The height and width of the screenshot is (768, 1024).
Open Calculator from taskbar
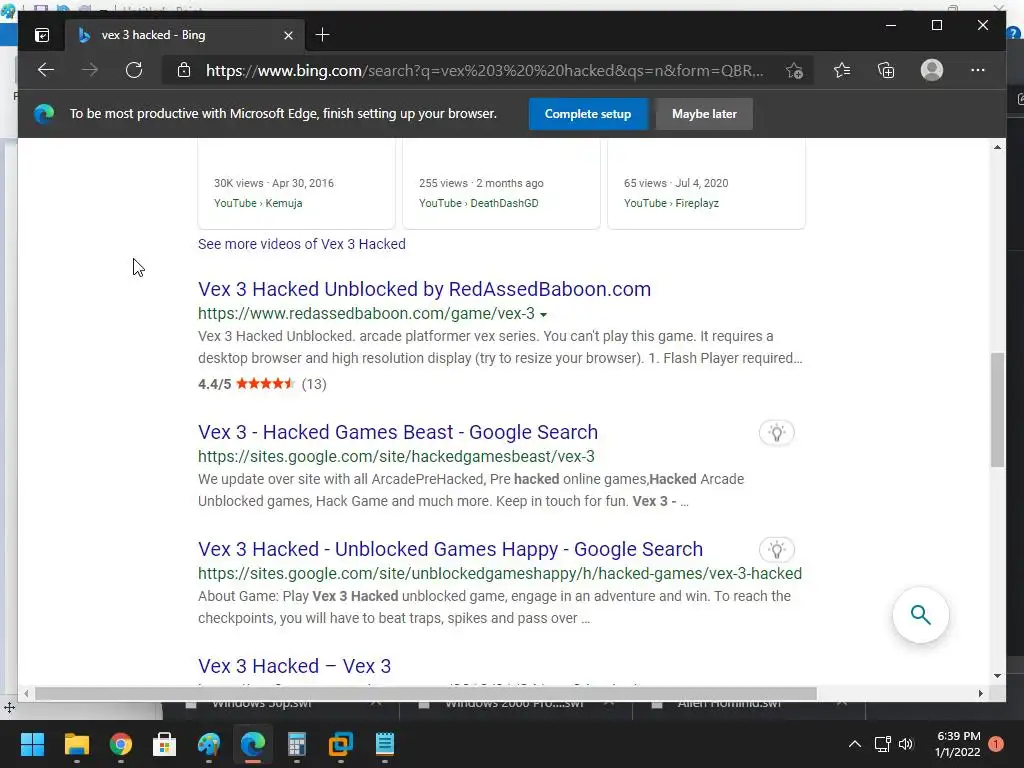coord(297,744)
